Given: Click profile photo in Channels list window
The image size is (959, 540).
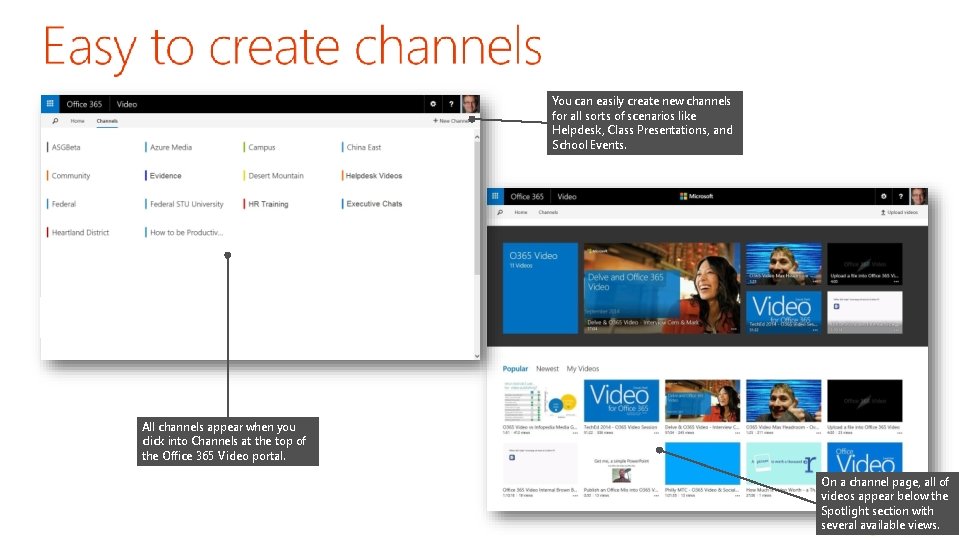Looking at the screenshot, I should pyautogui.click(x=470, y=104).
